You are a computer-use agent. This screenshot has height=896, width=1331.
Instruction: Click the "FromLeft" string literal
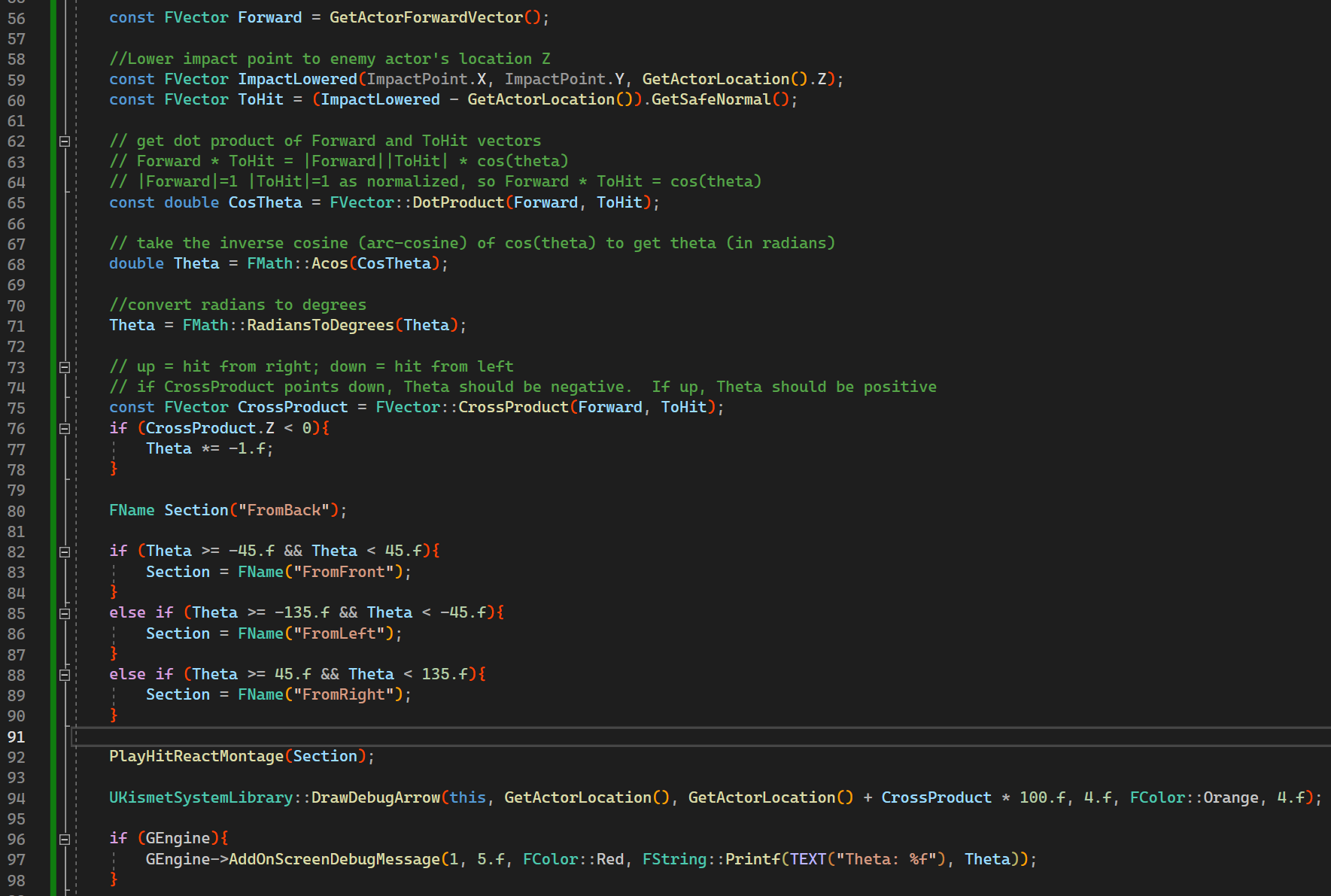[x=339, y=633]
